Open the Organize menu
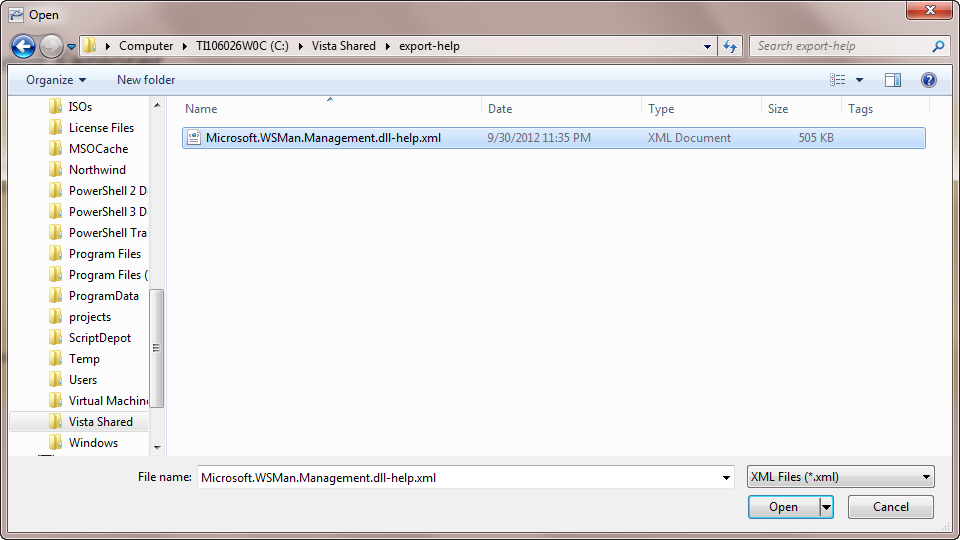This screenshot has height=540, width=960. pos(56,80)
